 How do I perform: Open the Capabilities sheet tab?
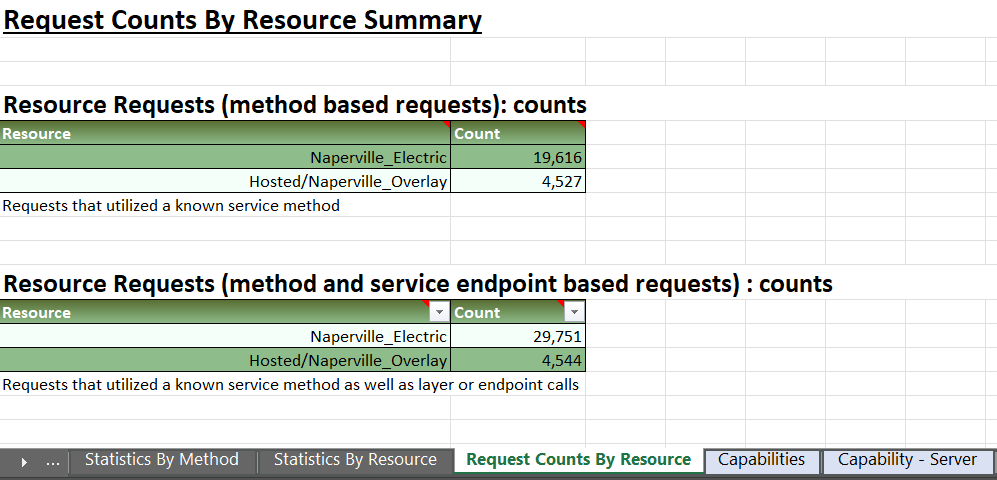tap(761, 460)
